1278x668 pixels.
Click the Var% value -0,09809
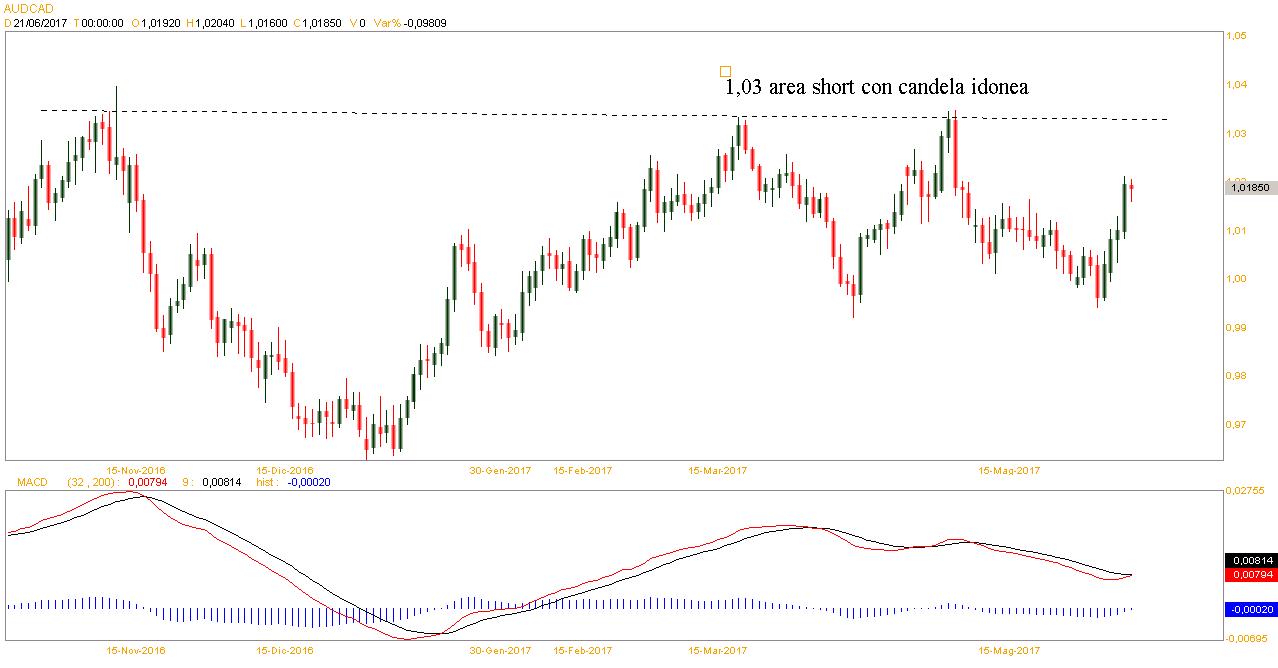point(421,22)
